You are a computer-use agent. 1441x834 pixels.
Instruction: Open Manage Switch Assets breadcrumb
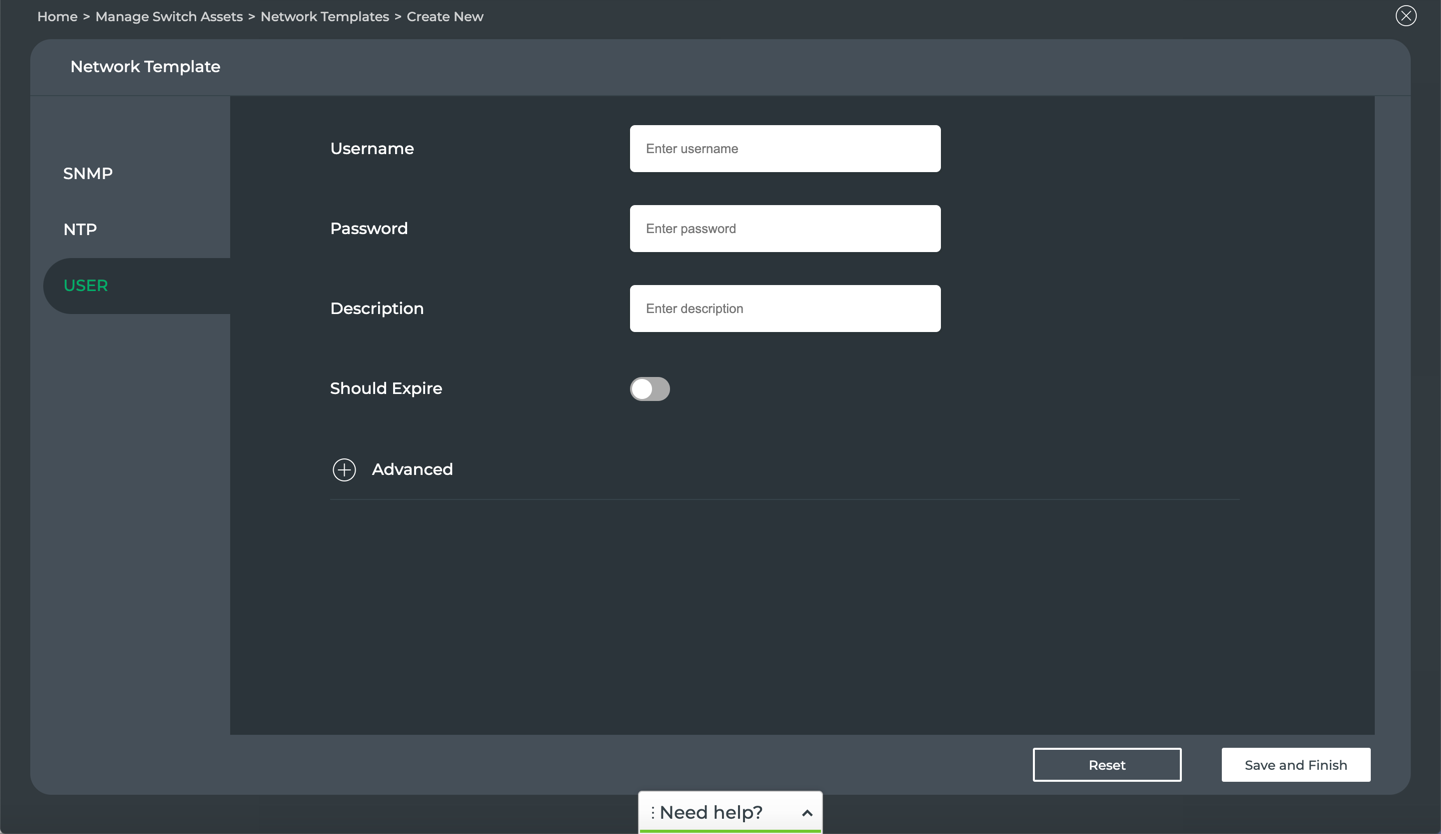[169, 17]
